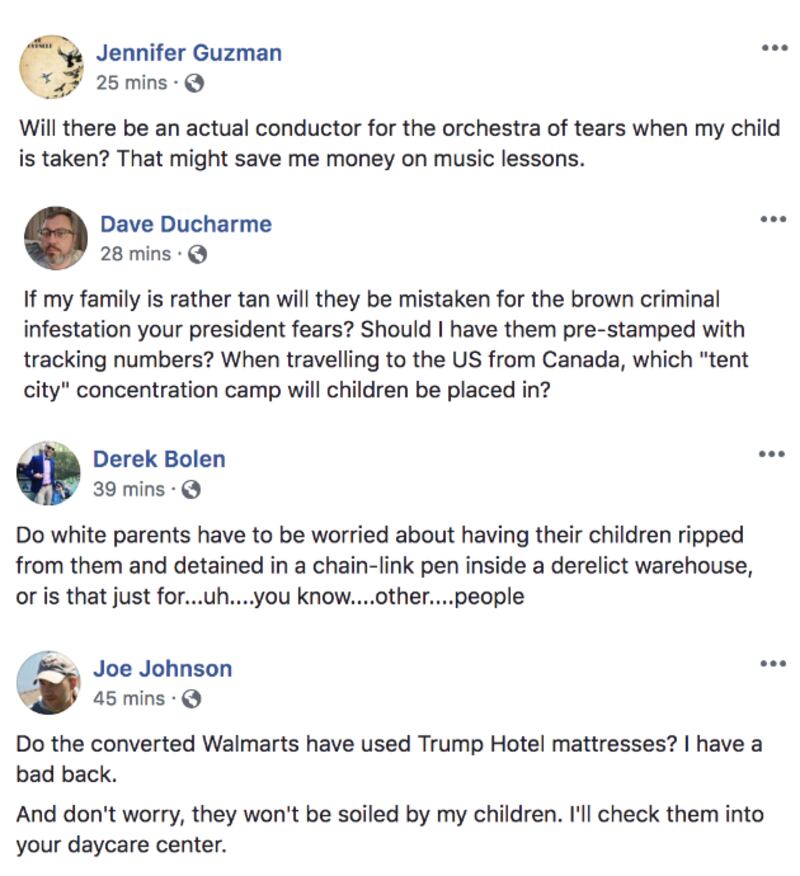The width and height of the screenshot is (800, 876).
Task: Click the globe icon beside Joe Johnson's 45 mins
Action: point(192,699)
